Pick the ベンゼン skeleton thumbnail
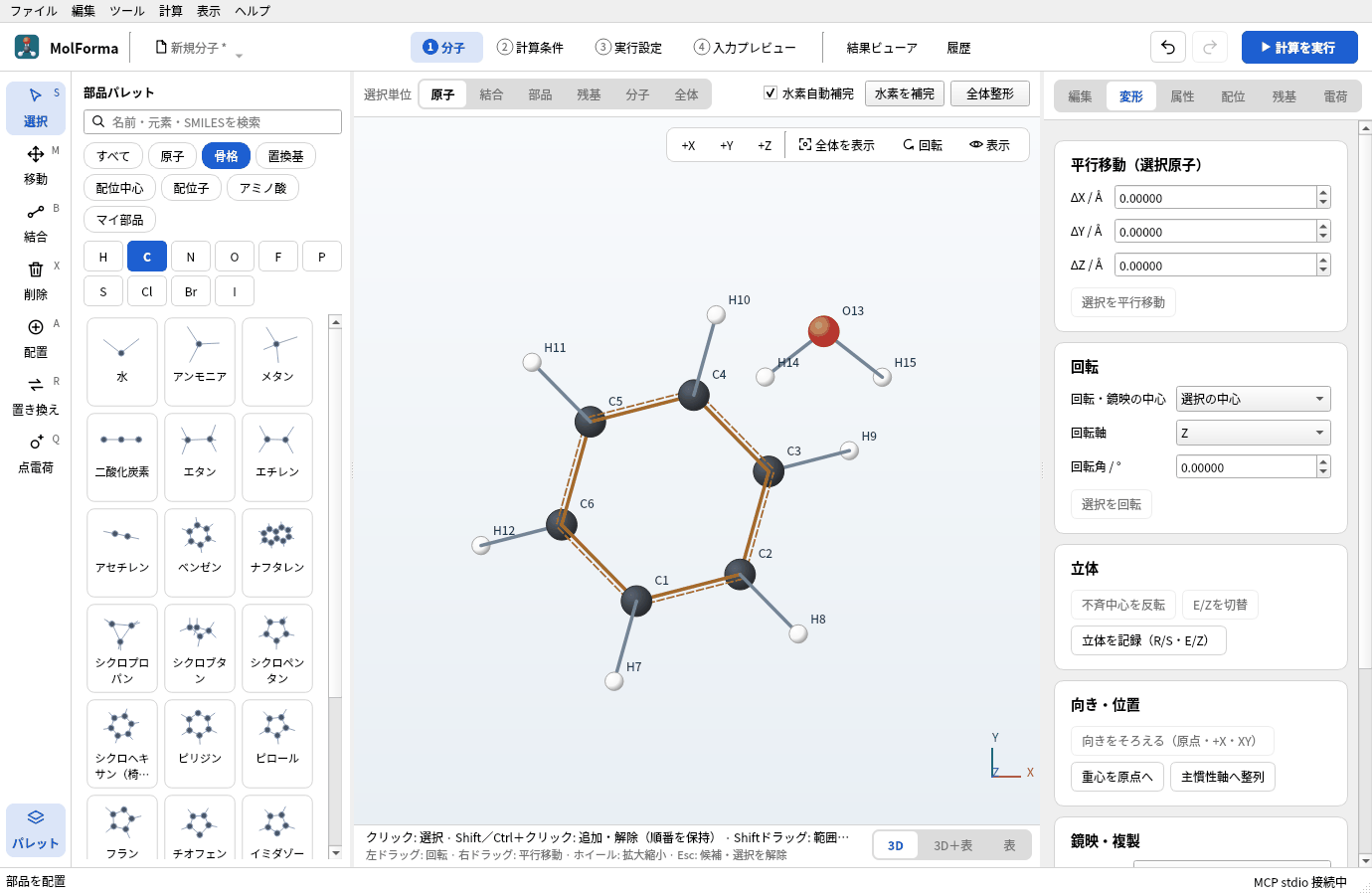Screen dimensions: 1372x895 [200, 552]
